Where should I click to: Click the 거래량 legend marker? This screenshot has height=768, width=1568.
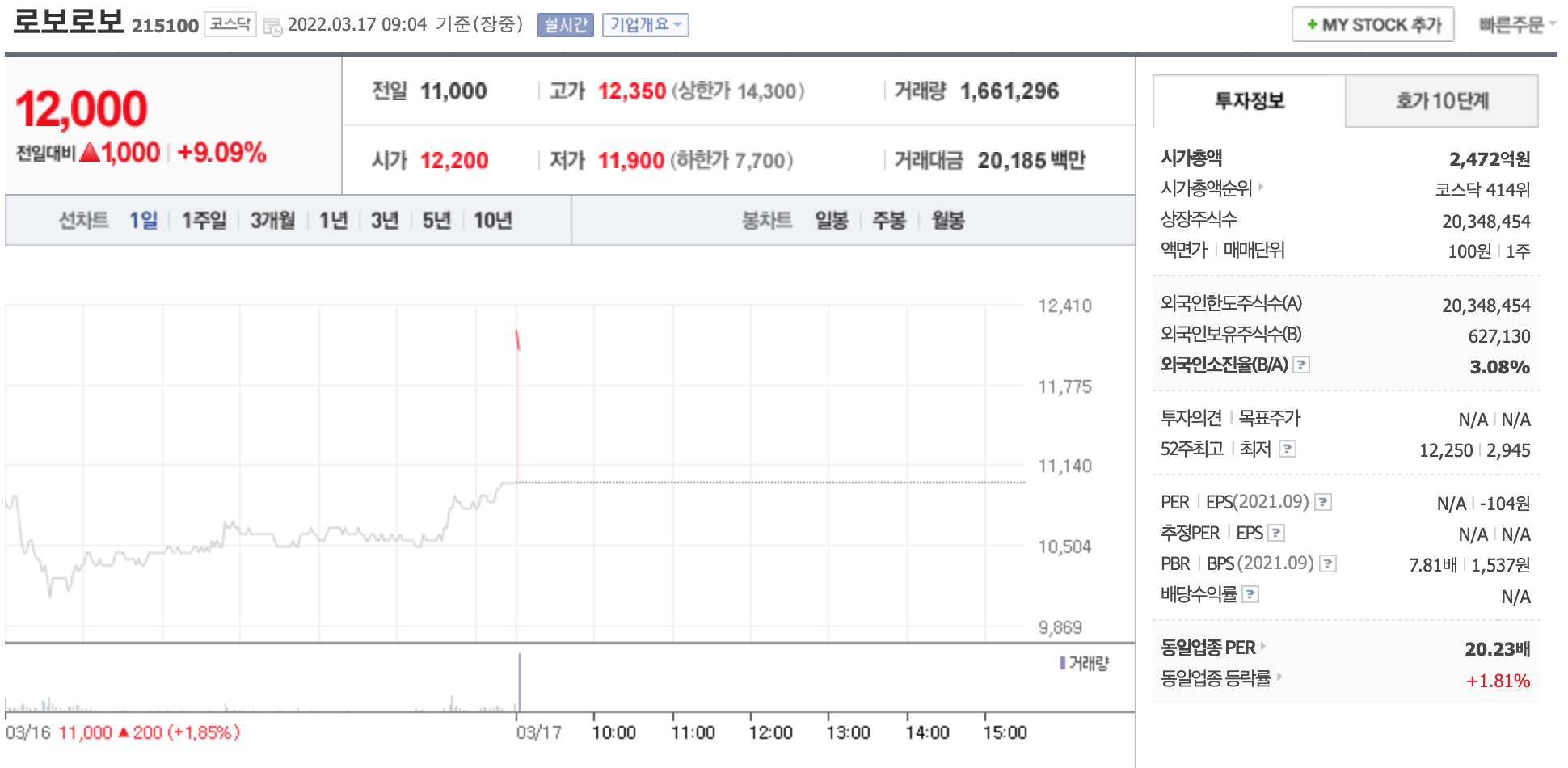pos(1062,663)
